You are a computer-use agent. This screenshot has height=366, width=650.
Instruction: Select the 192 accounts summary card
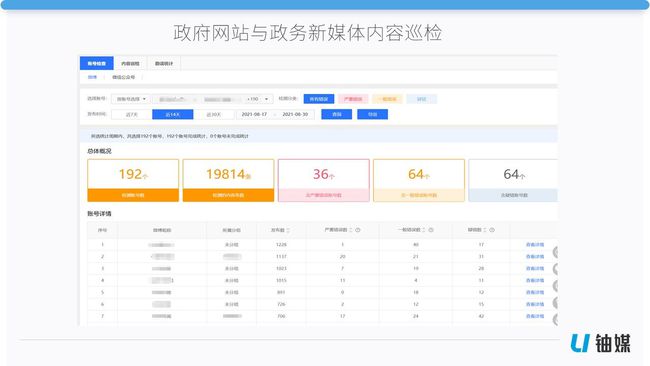coord(133,180)
